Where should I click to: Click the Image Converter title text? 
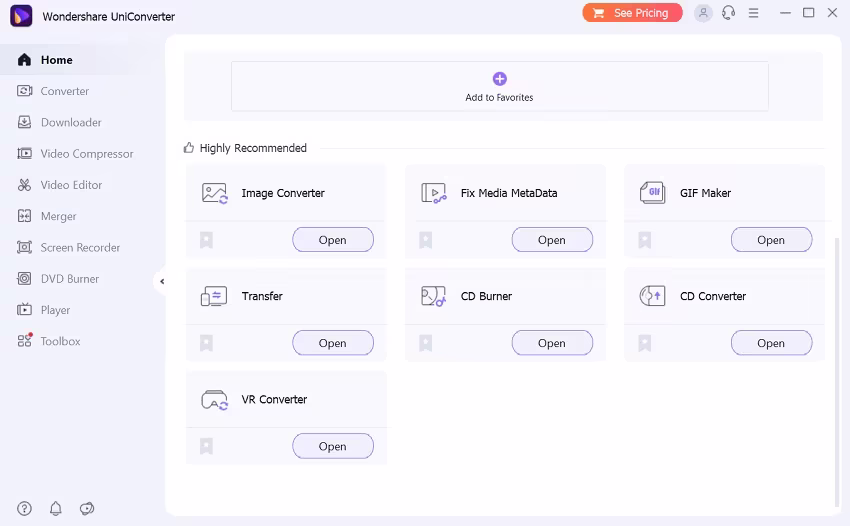click(x=283, y=193)
